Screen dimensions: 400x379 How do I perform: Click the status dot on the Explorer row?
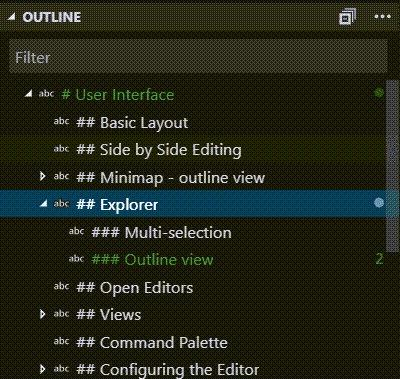(379, 202)
